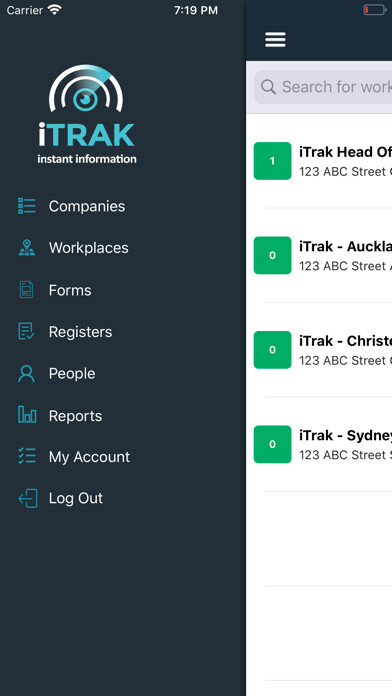The width and height of the screenshot is (392, 696).
Task: Click the iTrak Christchurch green count badge
Action: 273,350
